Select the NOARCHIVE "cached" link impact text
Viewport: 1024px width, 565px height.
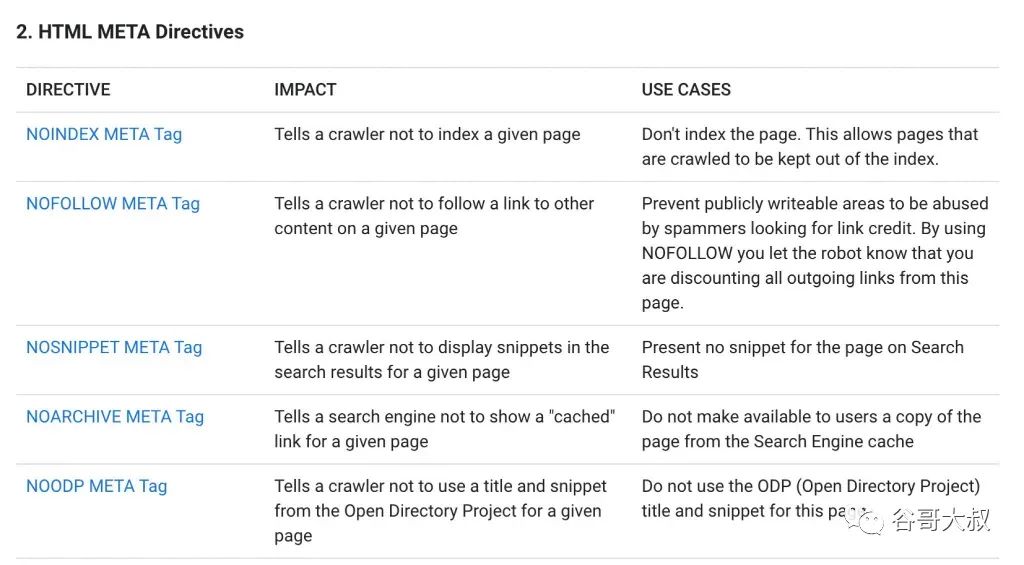[444, 429]
